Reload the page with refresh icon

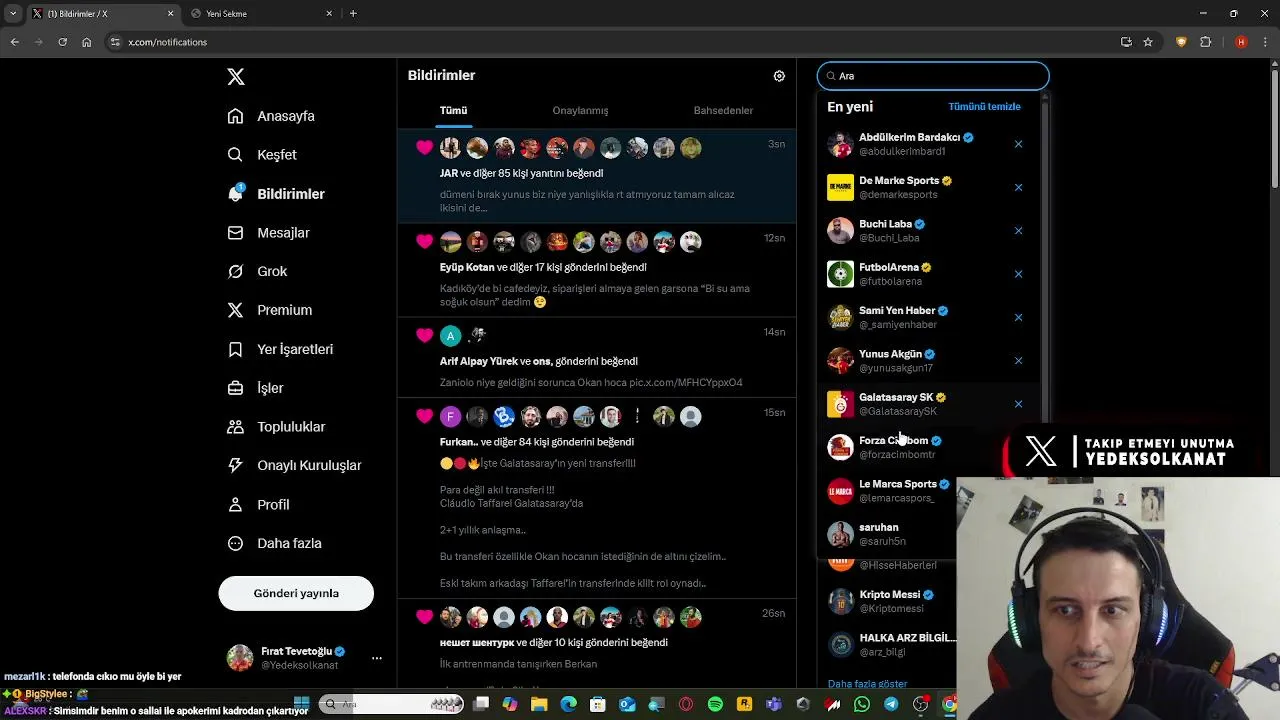[62, 42]
